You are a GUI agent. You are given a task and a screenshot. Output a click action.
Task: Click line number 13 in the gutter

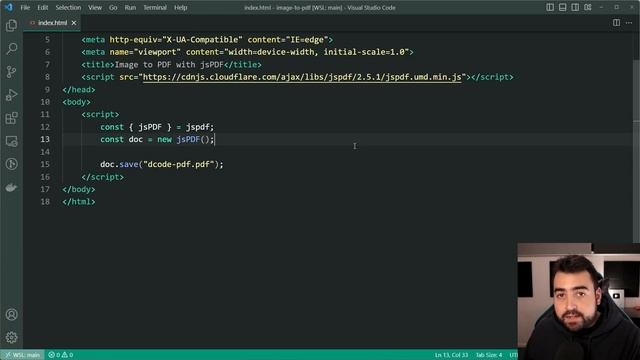click(45, 139)
